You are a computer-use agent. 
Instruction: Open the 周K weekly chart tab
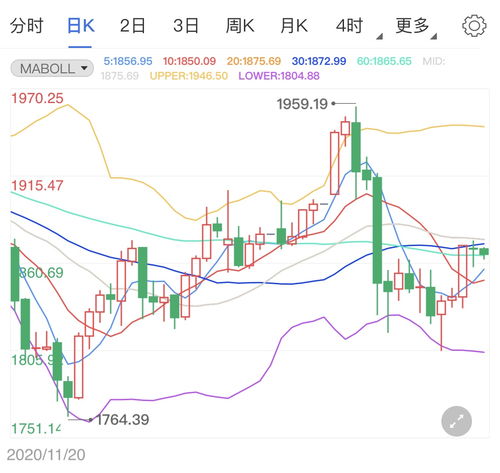240,26
